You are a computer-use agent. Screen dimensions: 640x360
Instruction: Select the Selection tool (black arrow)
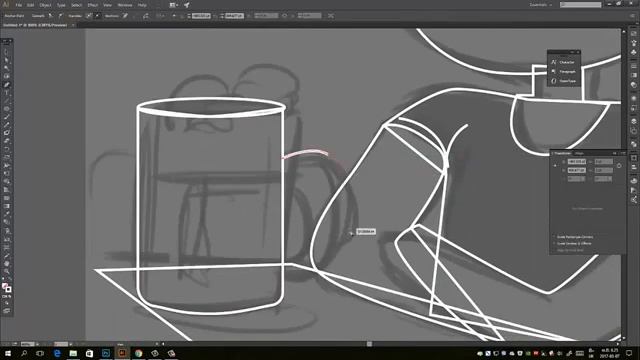tap(7, 52)
